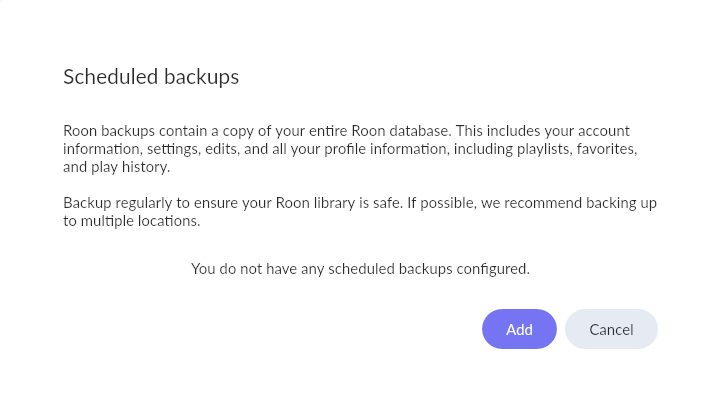Click the 'Scheduled backups' dialog title

click(151, 76)
